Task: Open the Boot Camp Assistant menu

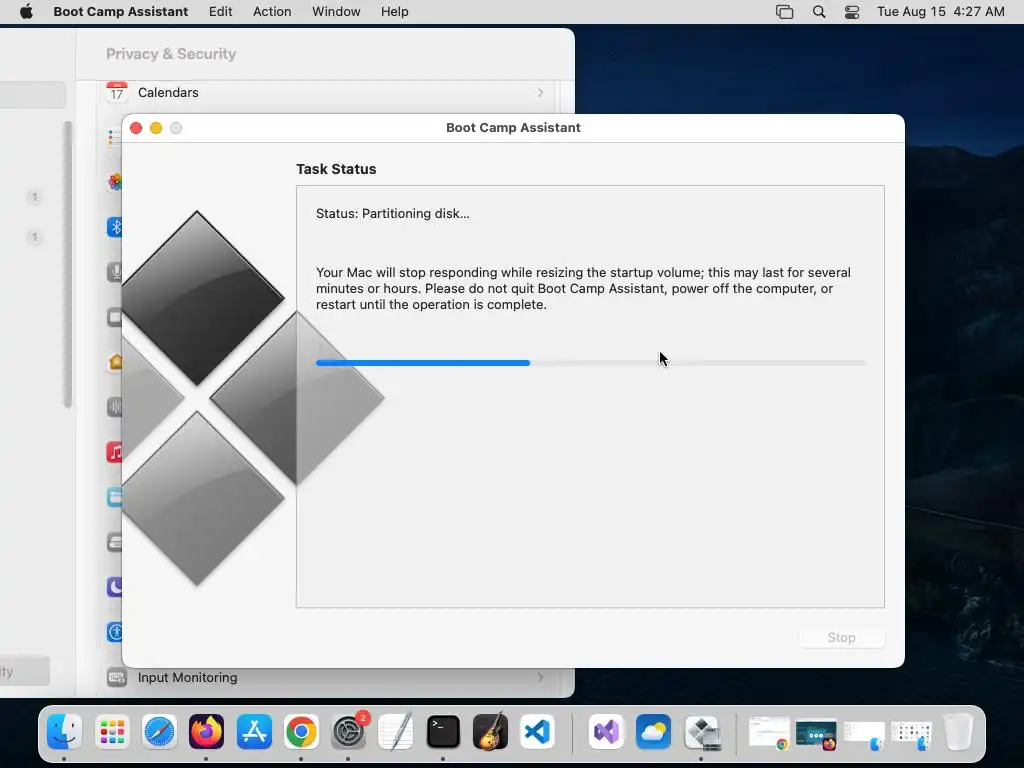Action: point(121,12)
